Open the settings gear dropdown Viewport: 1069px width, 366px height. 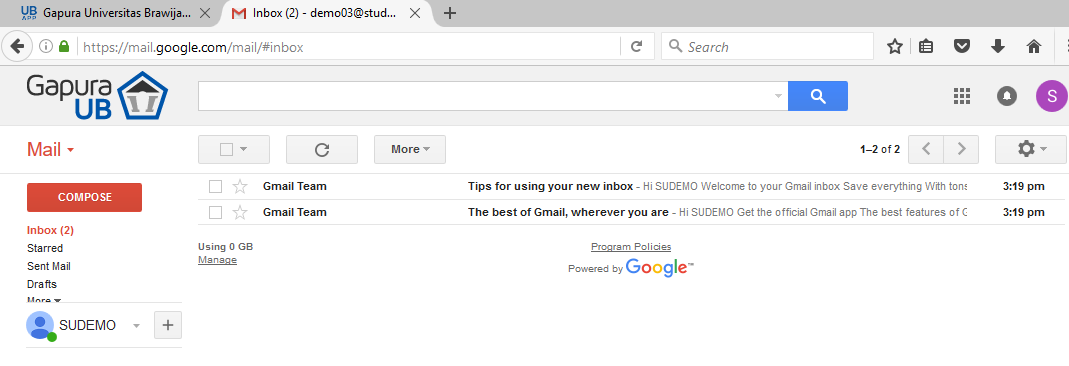point(1031,149)
